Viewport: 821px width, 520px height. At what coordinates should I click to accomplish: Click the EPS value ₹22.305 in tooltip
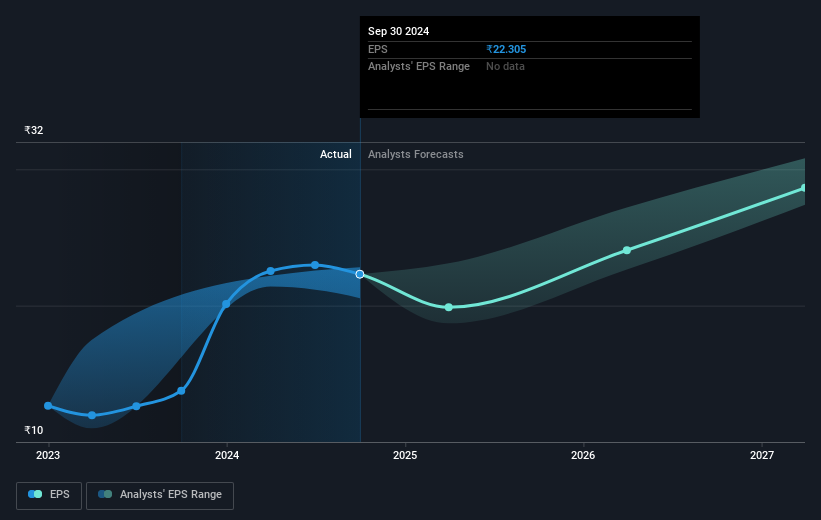tap(506, 49)
